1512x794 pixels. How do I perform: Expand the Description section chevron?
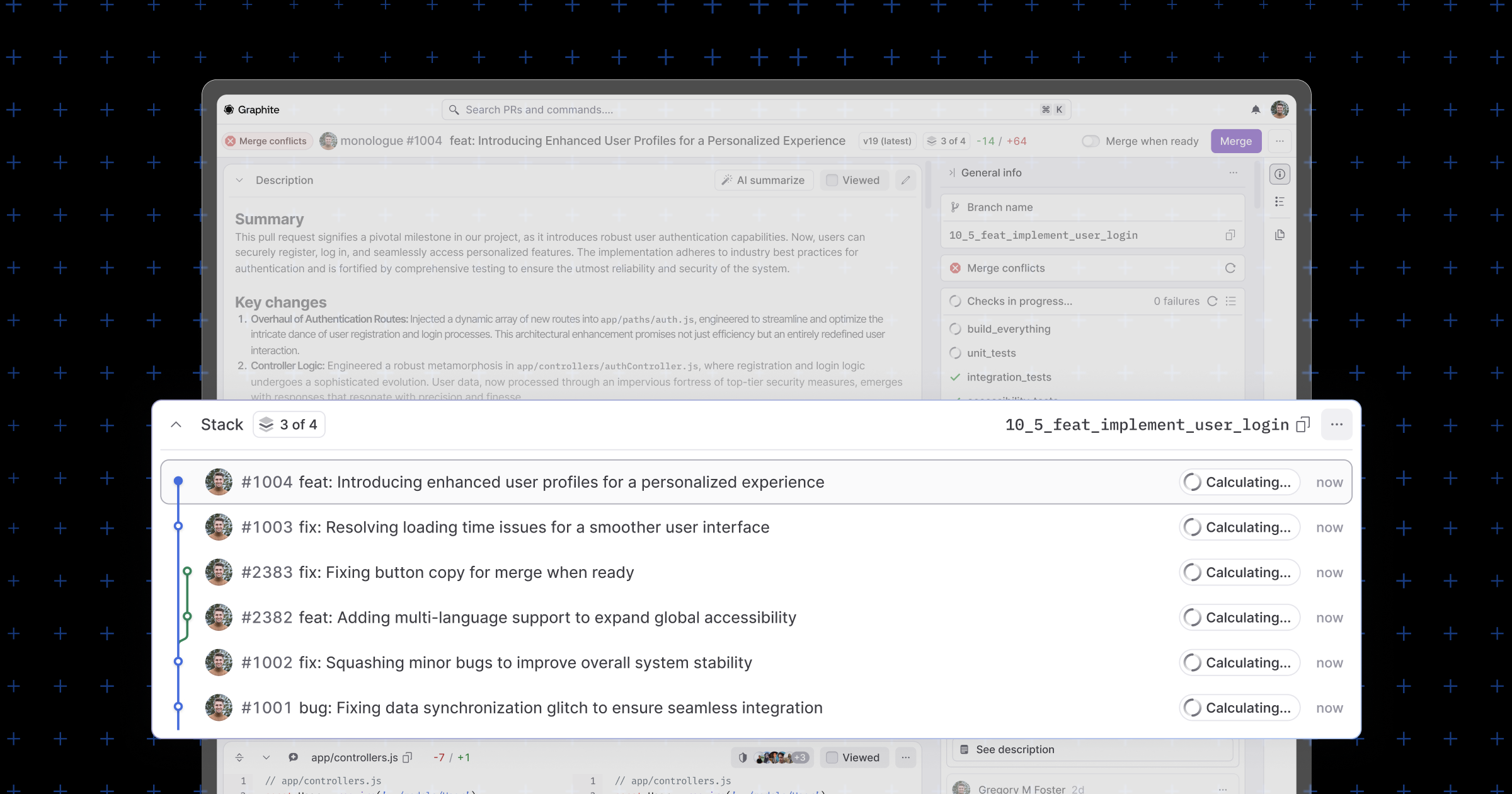239,180
